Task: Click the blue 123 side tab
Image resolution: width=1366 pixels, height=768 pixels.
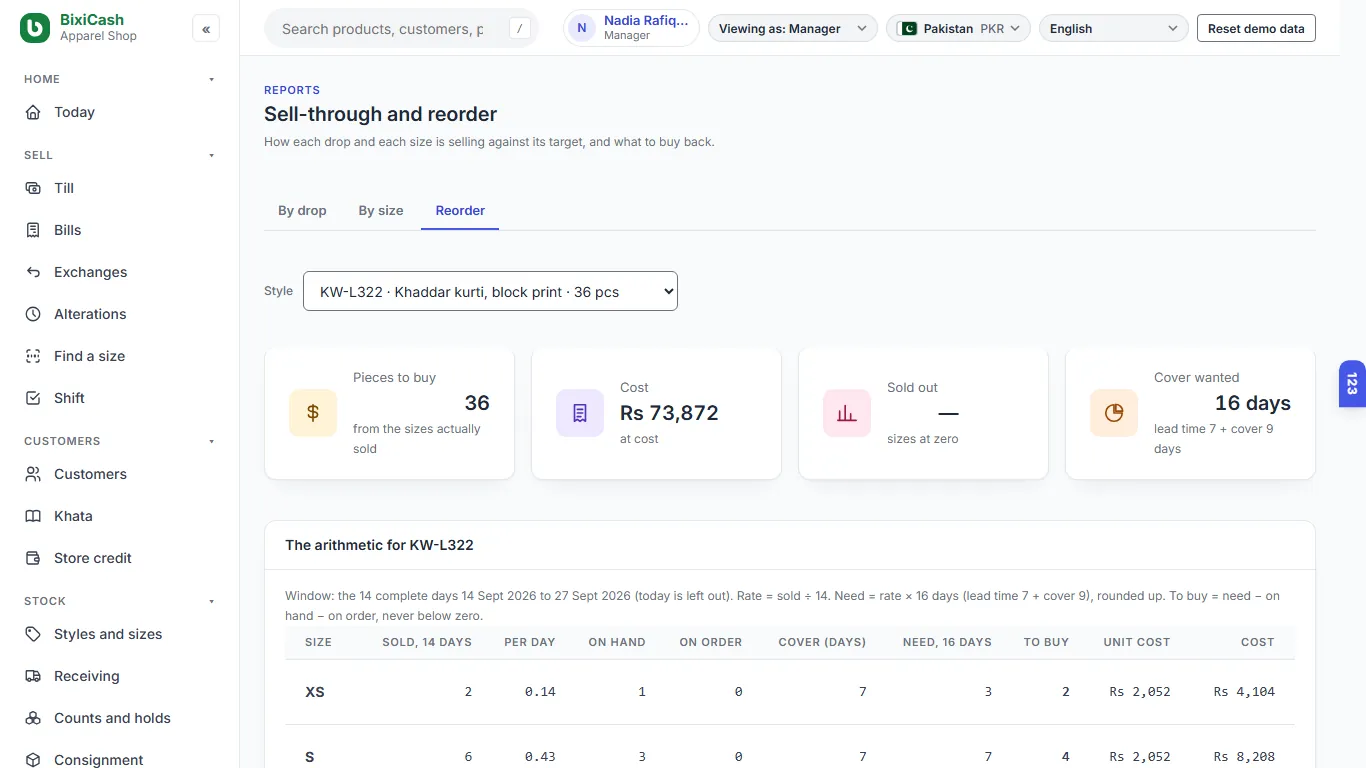Action: click(x=1352, y=384)
